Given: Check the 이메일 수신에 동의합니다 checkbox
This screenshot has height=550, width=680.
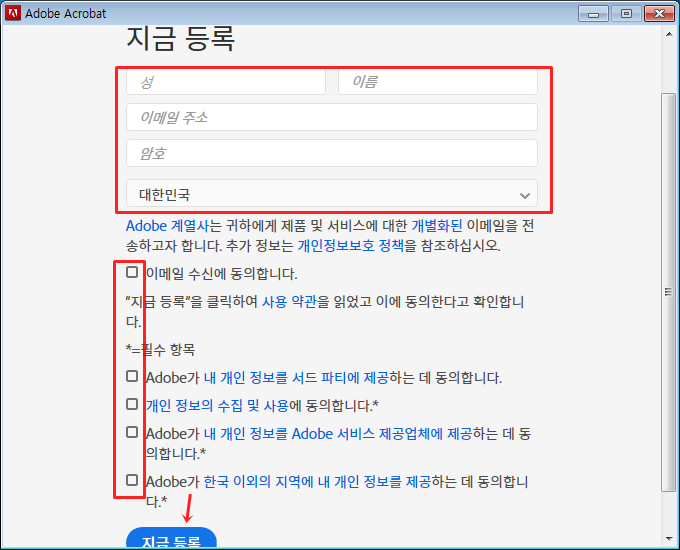Looking at the screenshot, I should point(132,272).
